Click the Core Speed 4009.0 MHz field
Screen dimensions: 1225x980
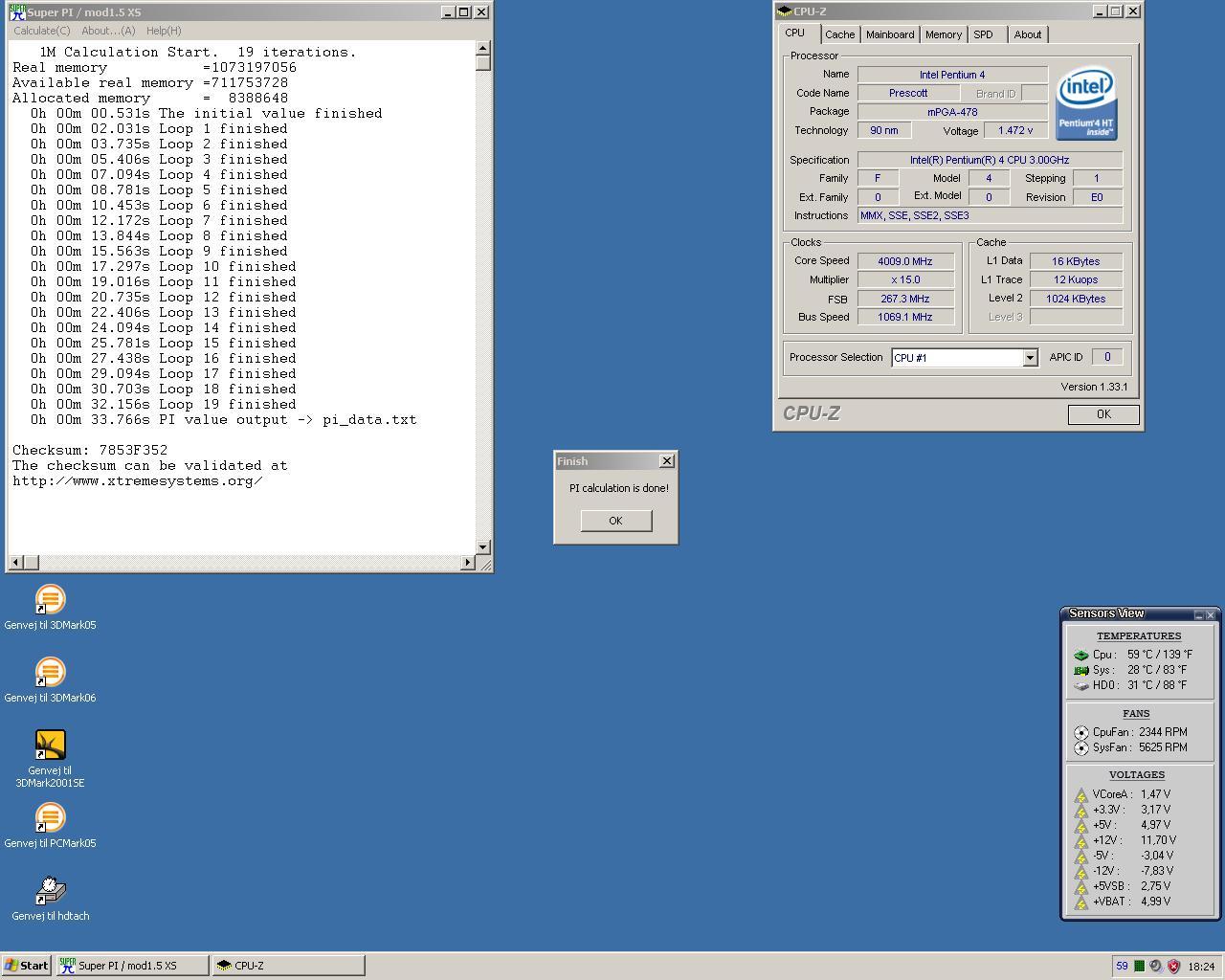[x=905, y=261]
